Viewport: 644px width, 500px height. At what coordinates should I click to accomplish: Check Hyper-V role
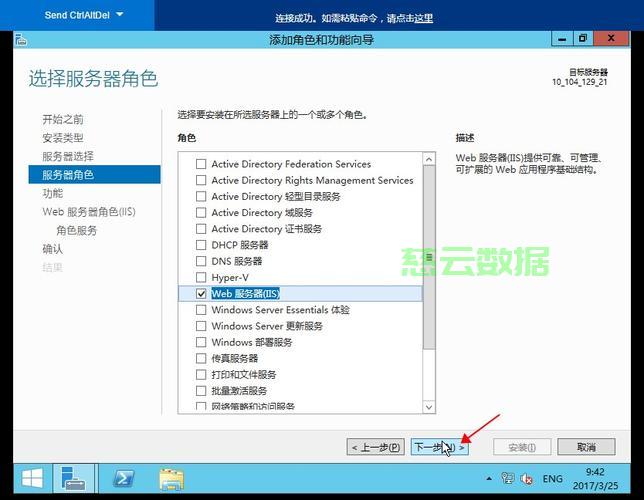tap(201, 277)
